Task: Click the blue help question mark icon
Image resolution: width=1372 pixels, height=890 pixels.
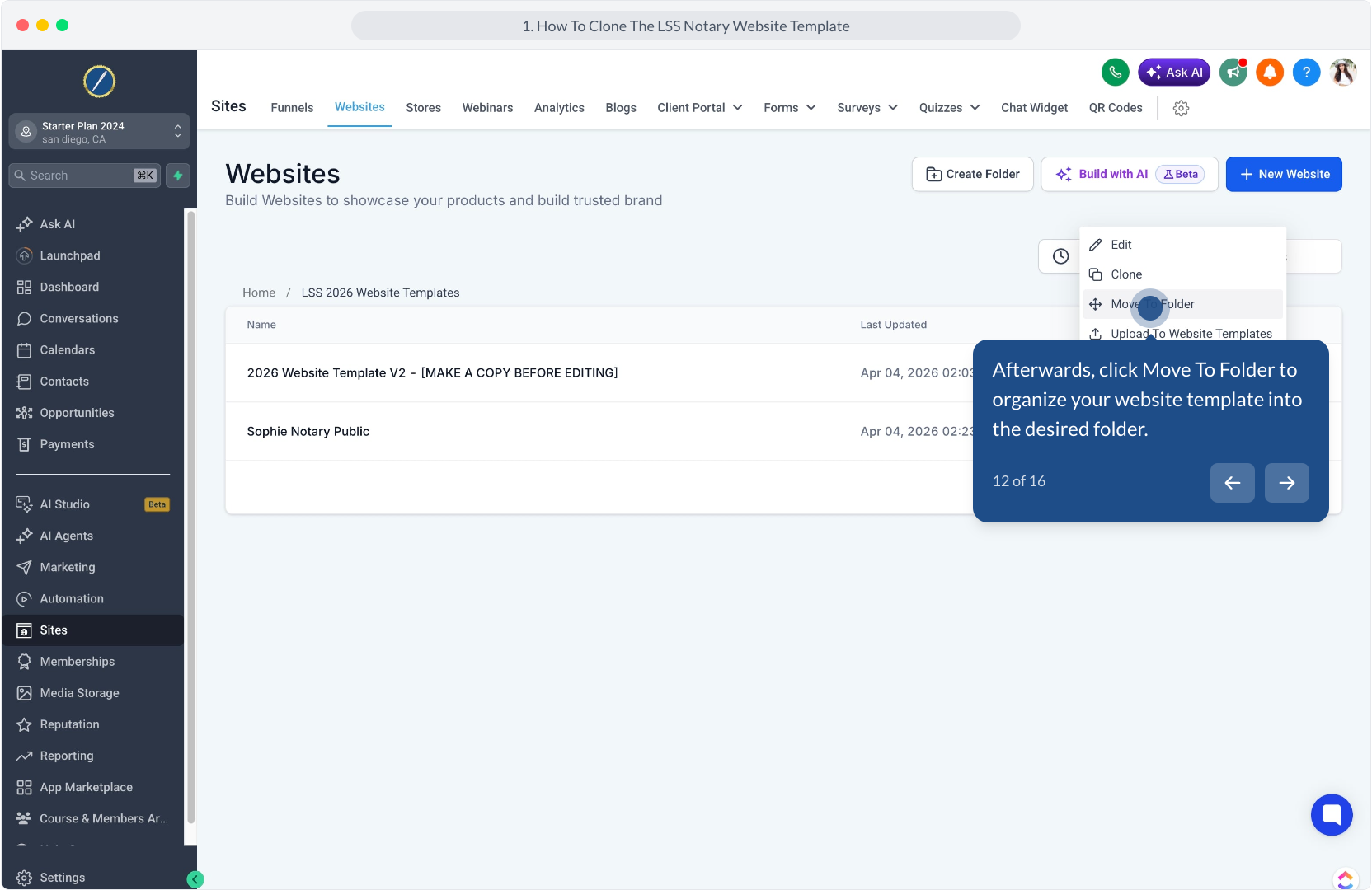Action: coord(1307,73)
